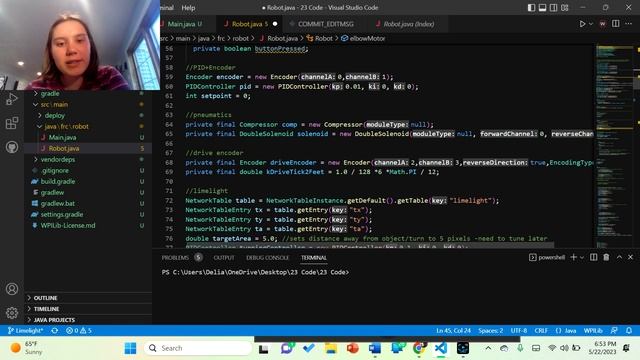
Task: Open notifications bell in status bar
Action: (629, 331)
